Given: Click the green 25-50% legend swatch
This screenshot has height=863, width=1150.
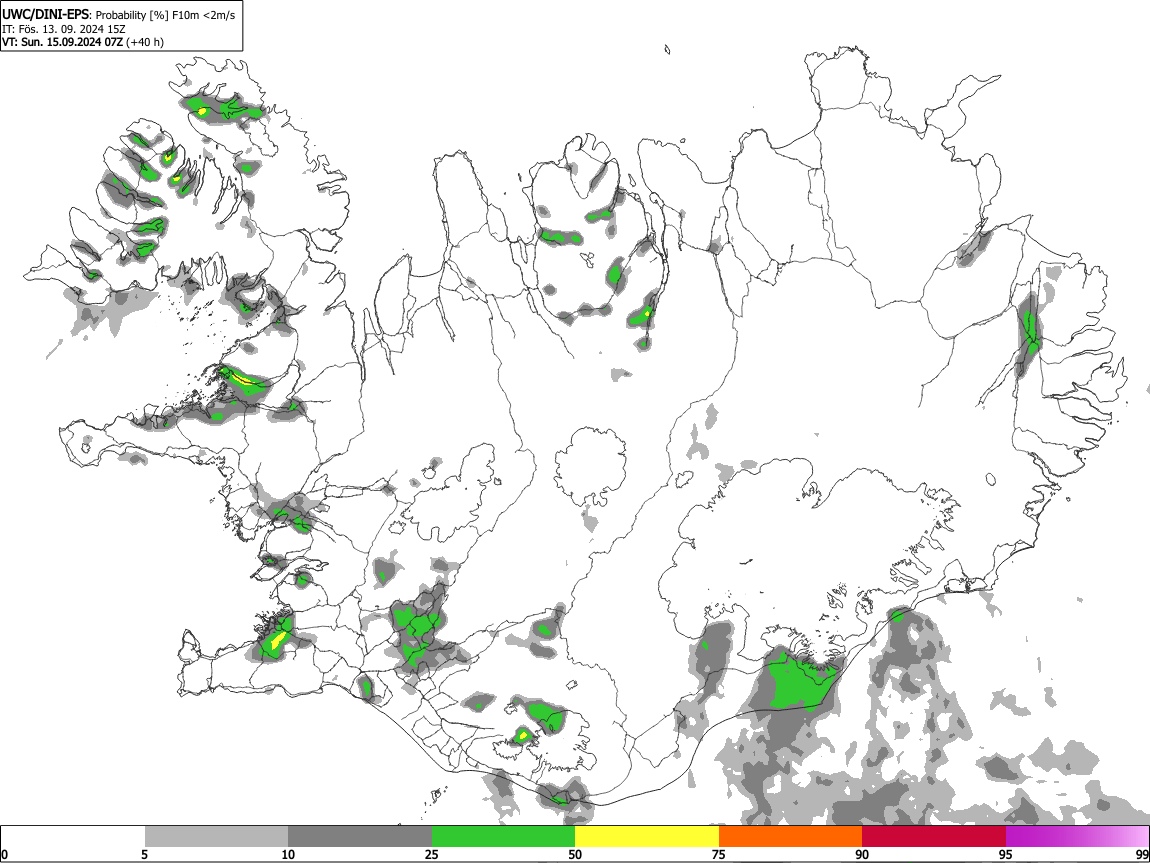Looking at the screenshot, I should [503, 837].
